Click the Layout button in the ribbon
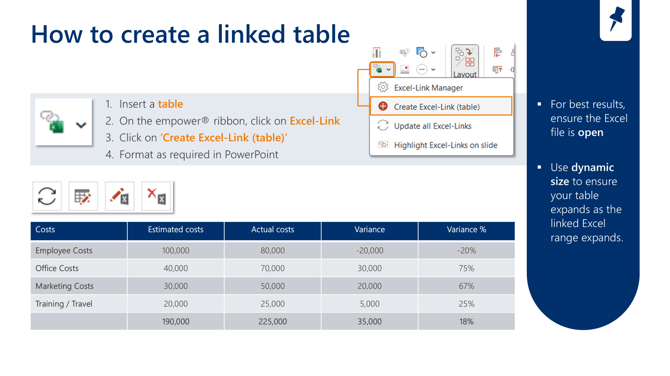Image resolution: width=670 pixels, height=376 pixels. (x=465, y=62)
